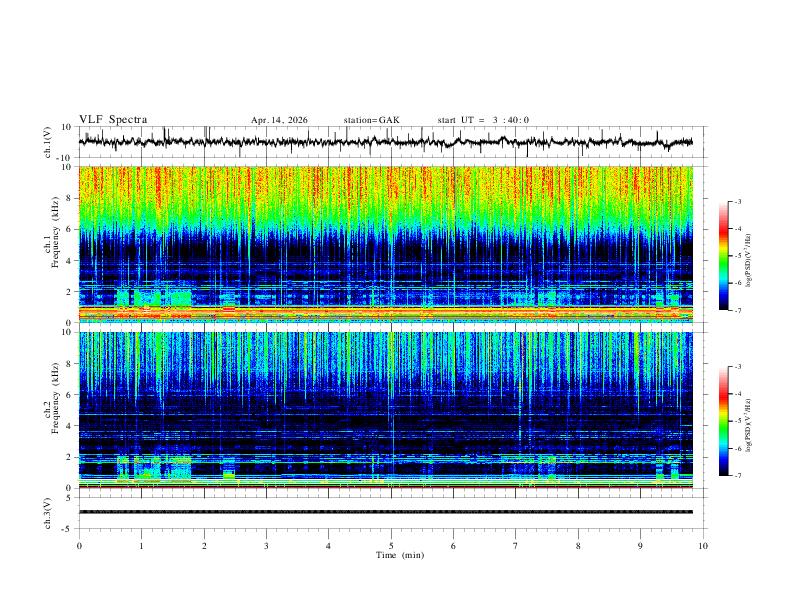792x612 pixels.
Task: Select the ch.1 spectrogram color scale bar
Action: [x=723, y=256]
